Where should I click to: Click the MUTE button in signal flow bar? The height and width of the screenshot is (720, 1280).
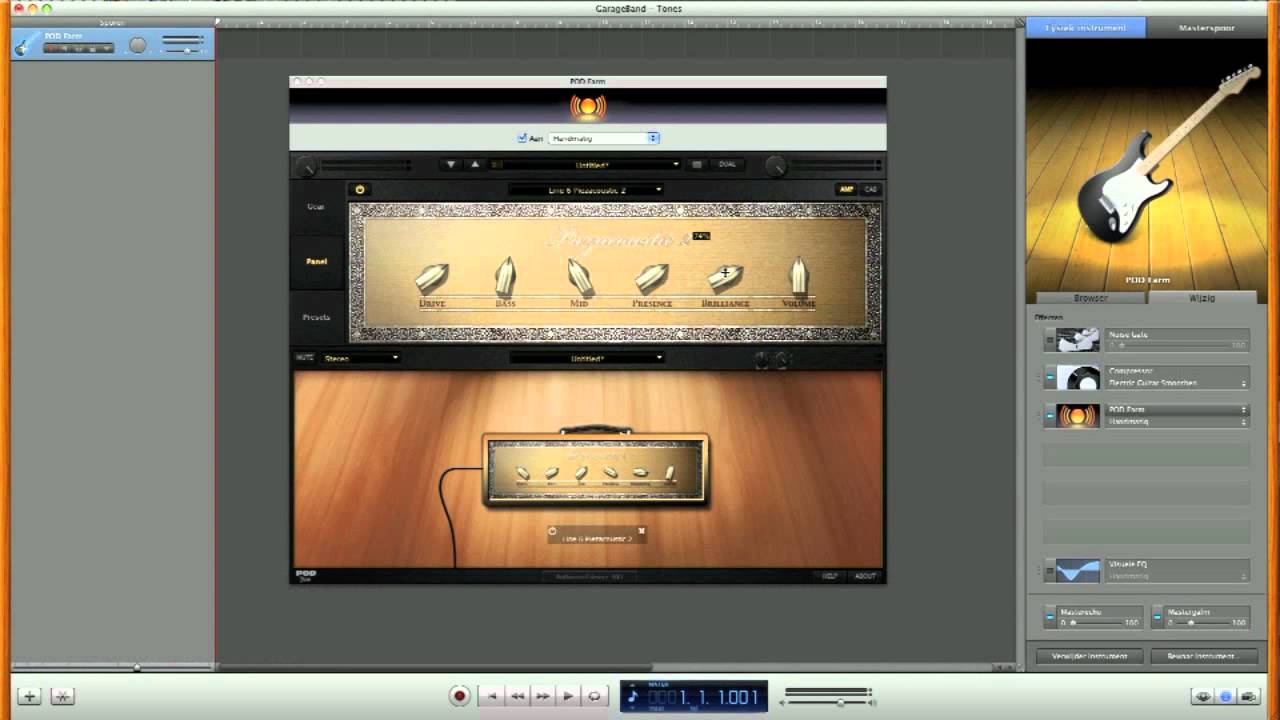304,357
